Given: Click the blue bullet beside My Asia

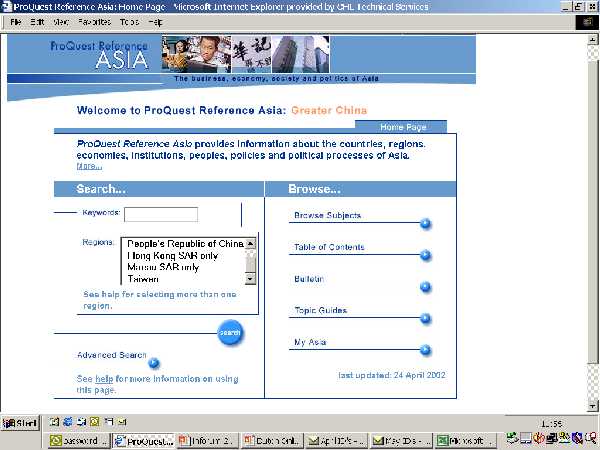Looking at the screenshot, I should (425, 350).
